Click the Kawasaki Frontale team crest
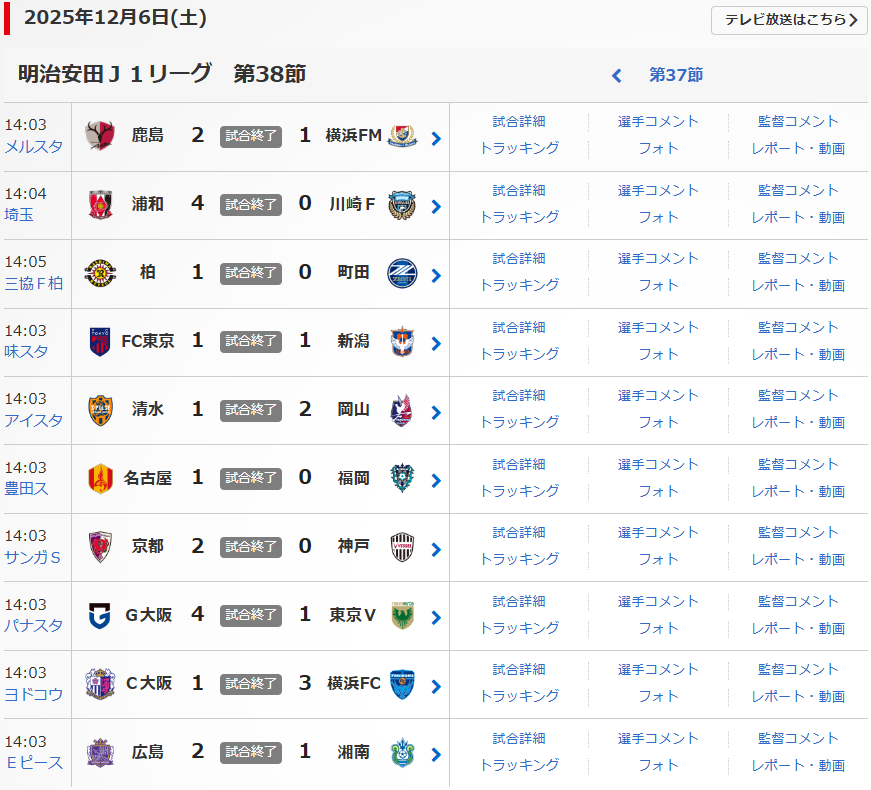871x790 pixels. 401,204
